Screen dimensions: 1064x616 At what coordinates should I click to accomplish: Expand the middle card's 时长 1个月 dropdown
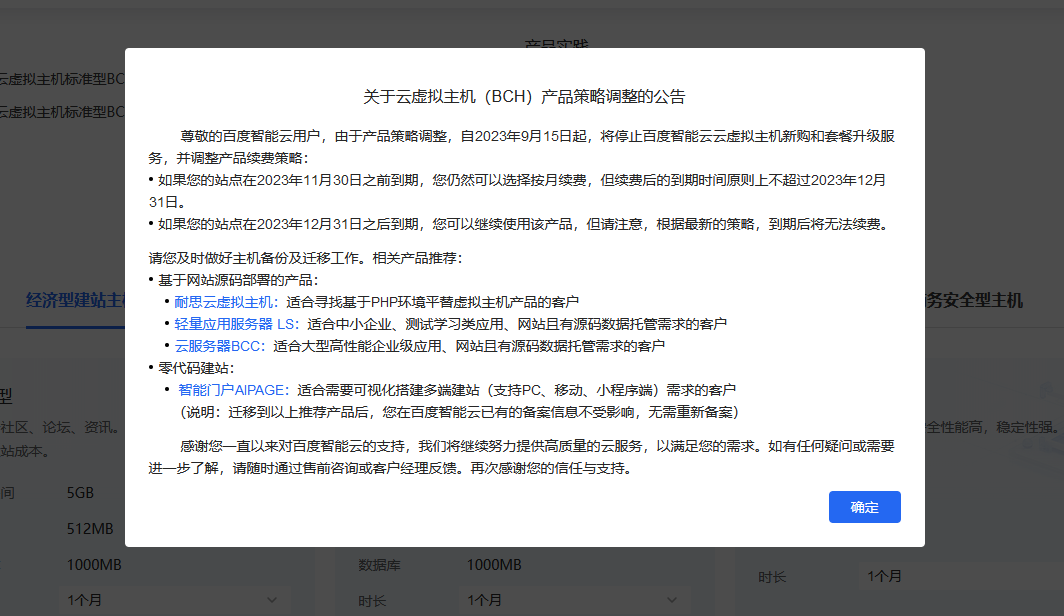click(573, 600)
